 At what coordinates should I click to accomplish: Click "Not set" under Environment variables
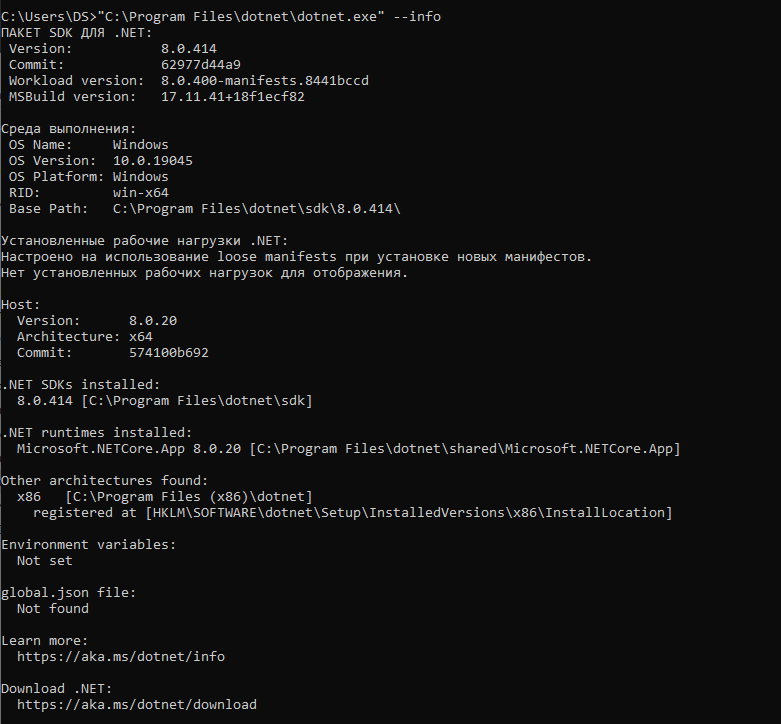pyautogui.click(x=45, y=561)
